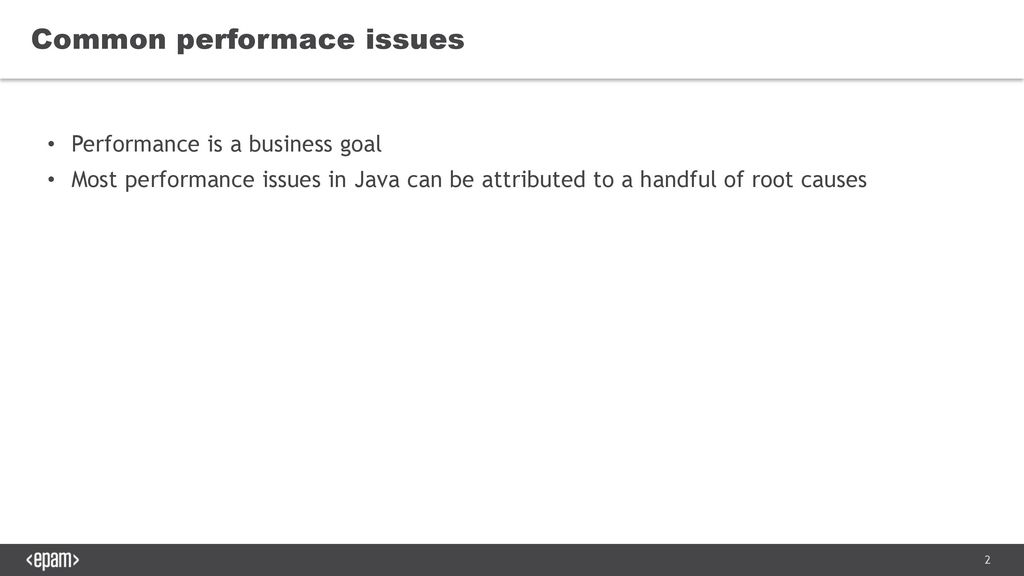The height and width of the screenshot is (576, 1024).
Task: Click the word 'attributed' in the second bullet
Action: [534, 180]
